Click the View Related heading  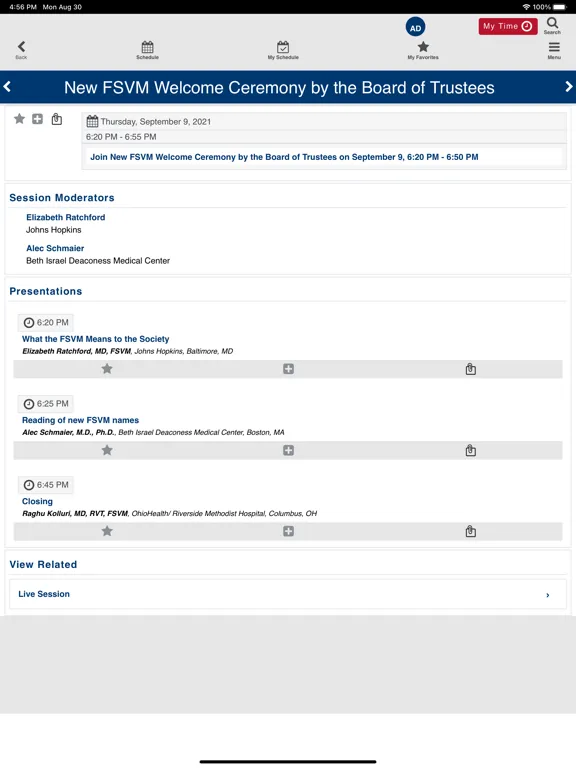coord(43,564)
